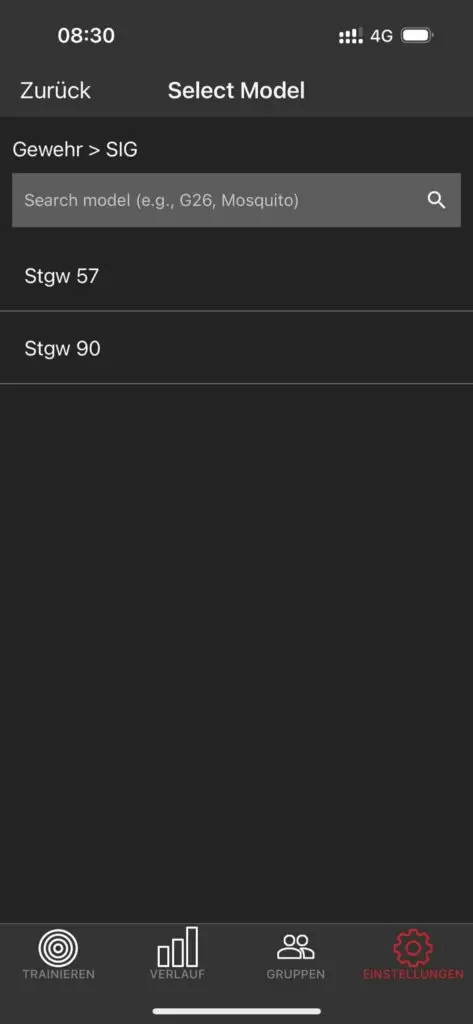Choose the Stgw 90 model

click(x=236, y=348)
